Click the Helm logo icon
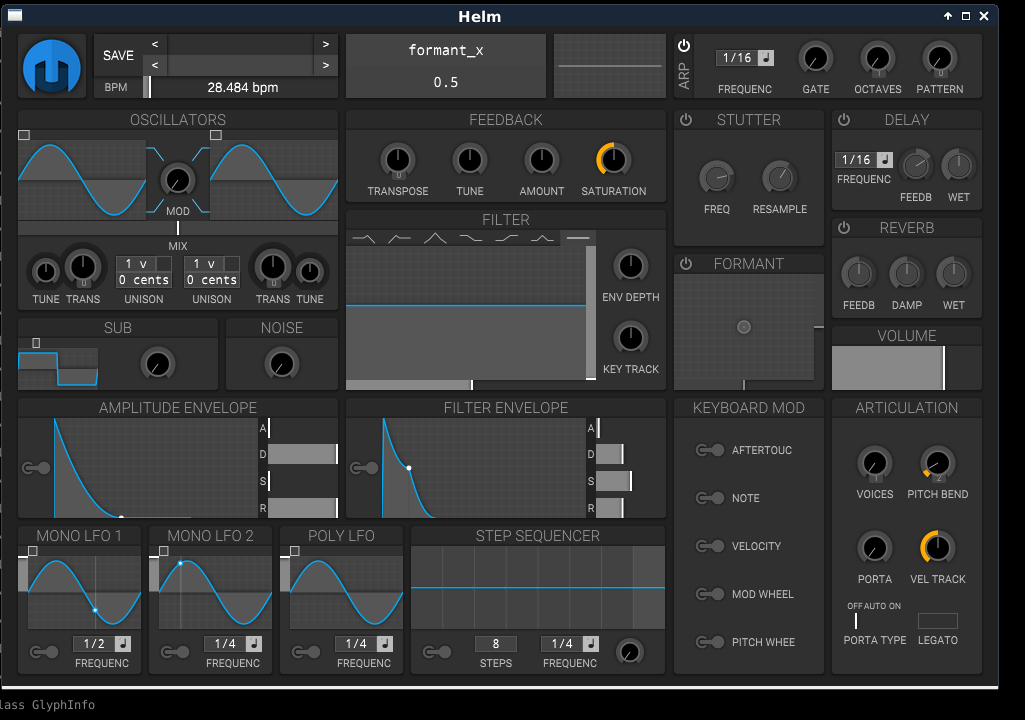Screen dimensions: 1025x720 click(x=52, y=66)
